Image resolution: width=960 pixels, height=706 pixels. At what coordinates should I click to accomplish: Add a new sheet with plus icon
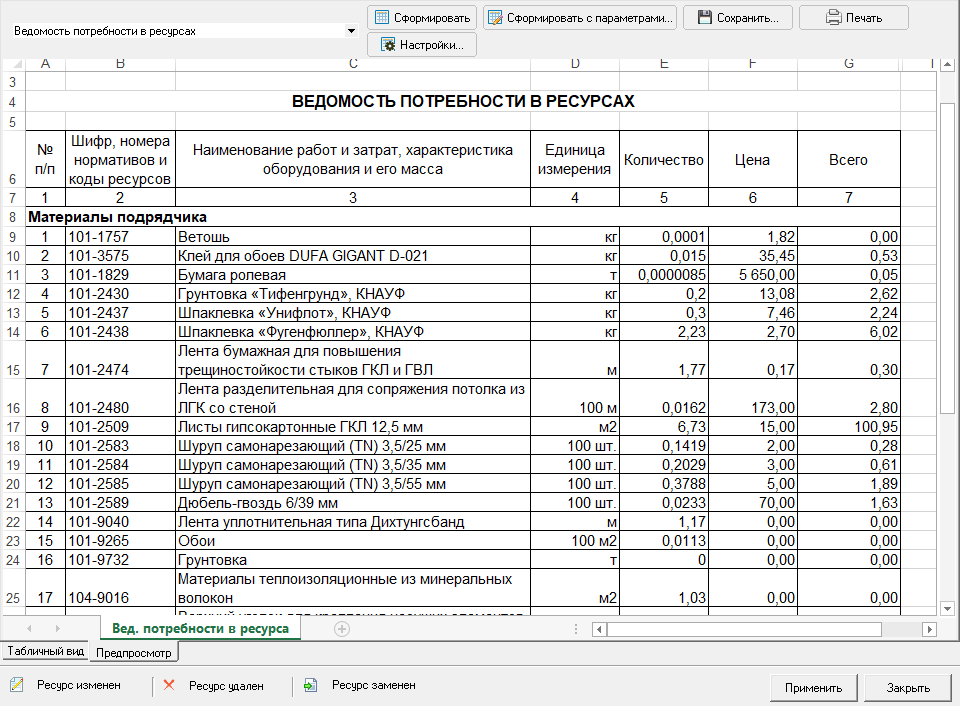342,629
